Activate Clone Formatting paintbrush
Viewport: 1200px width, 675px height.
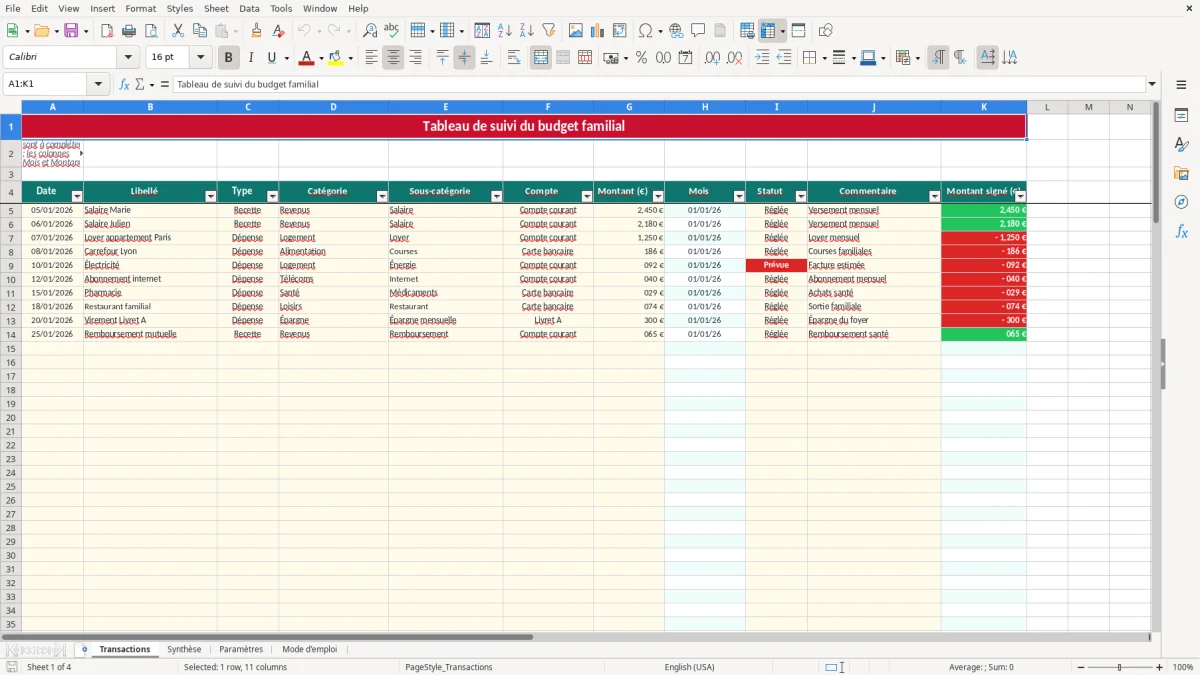tap(256, 31)
